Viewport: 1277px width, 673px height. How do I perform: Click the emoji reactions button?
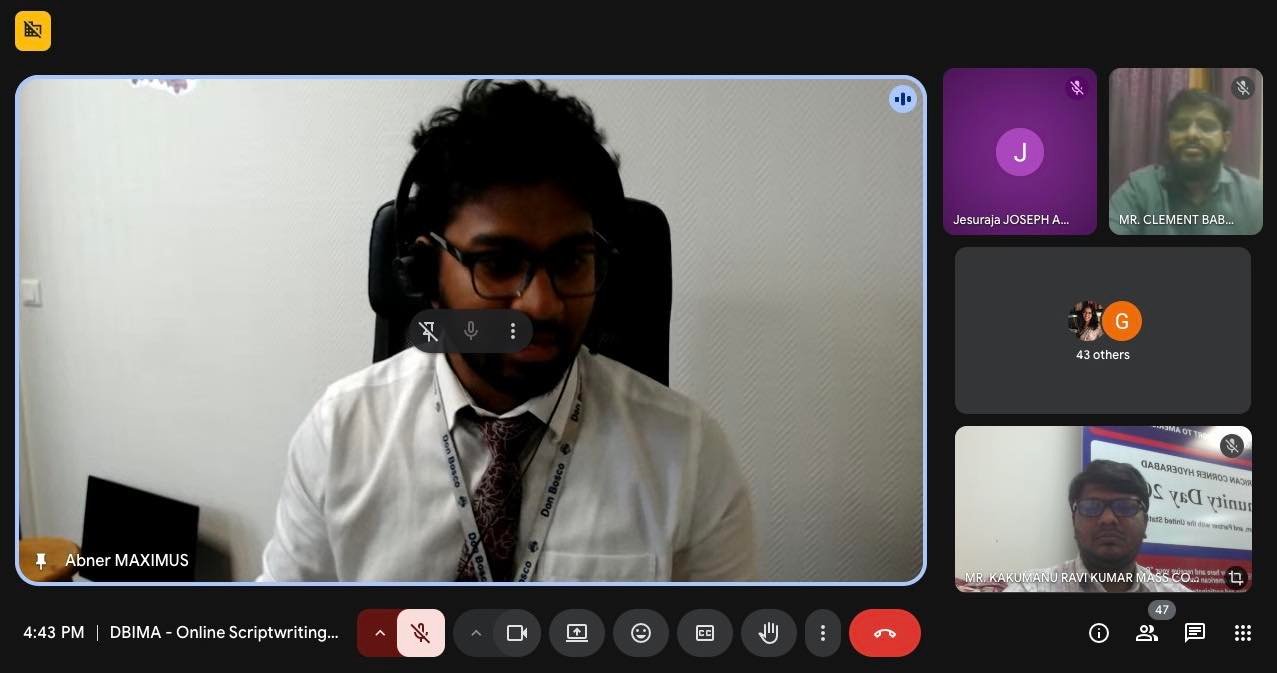[641, 633]
